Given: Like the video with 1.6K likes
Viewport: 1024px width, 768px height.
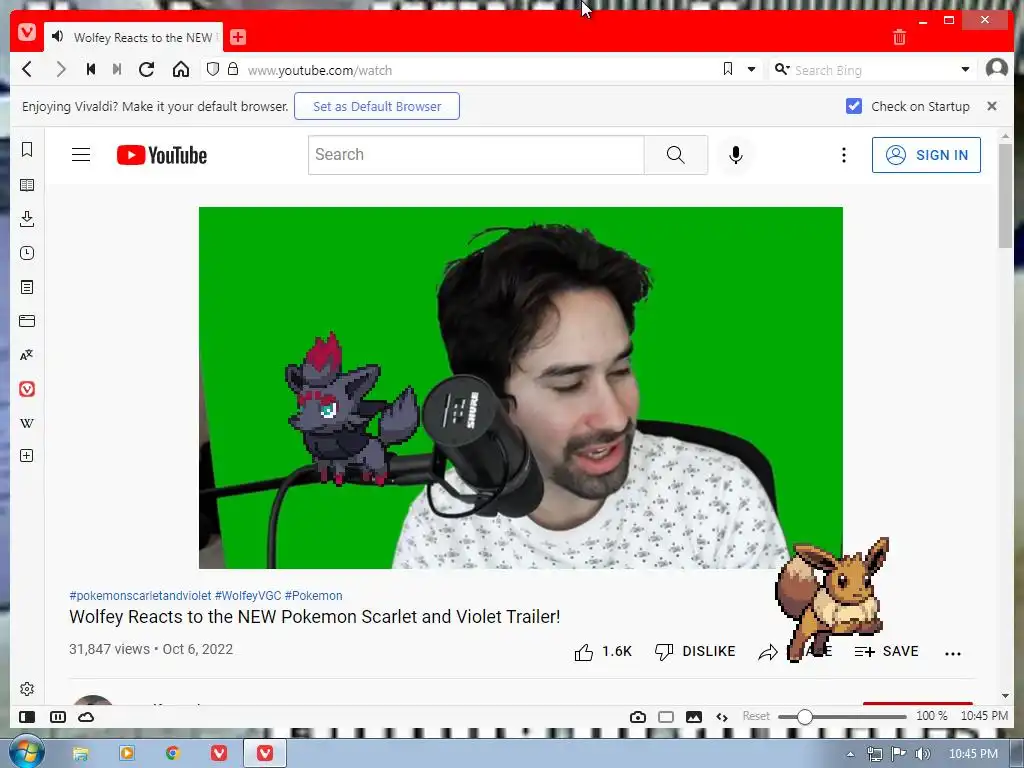Looking at the screenshot, I should click(603, 652).
